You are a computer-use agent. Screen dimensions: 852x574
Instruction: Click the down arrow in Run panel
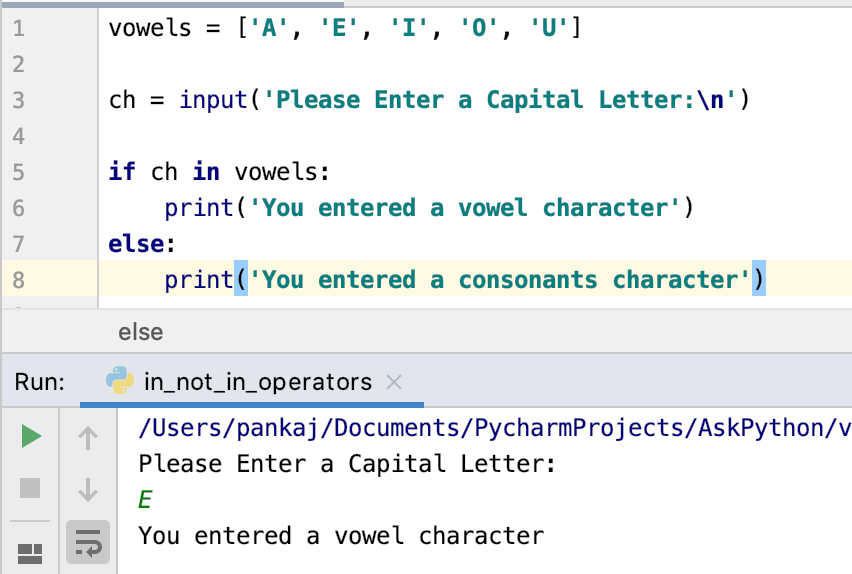tap(87, 489)
